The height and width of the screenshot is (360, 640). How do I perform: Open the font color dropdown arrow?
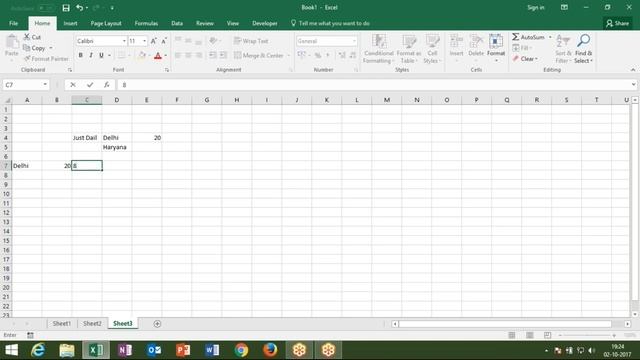pos(166,56)
